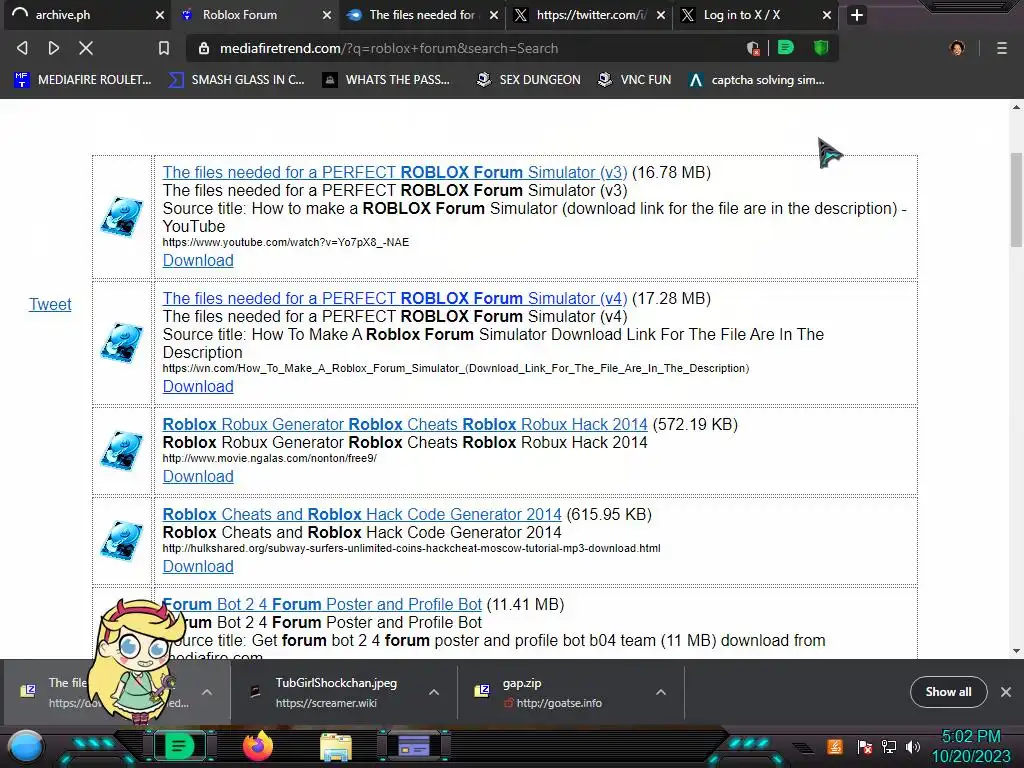
Task: Open the Forum Simulator (v3) title link
Action: (x=394, y=172)
